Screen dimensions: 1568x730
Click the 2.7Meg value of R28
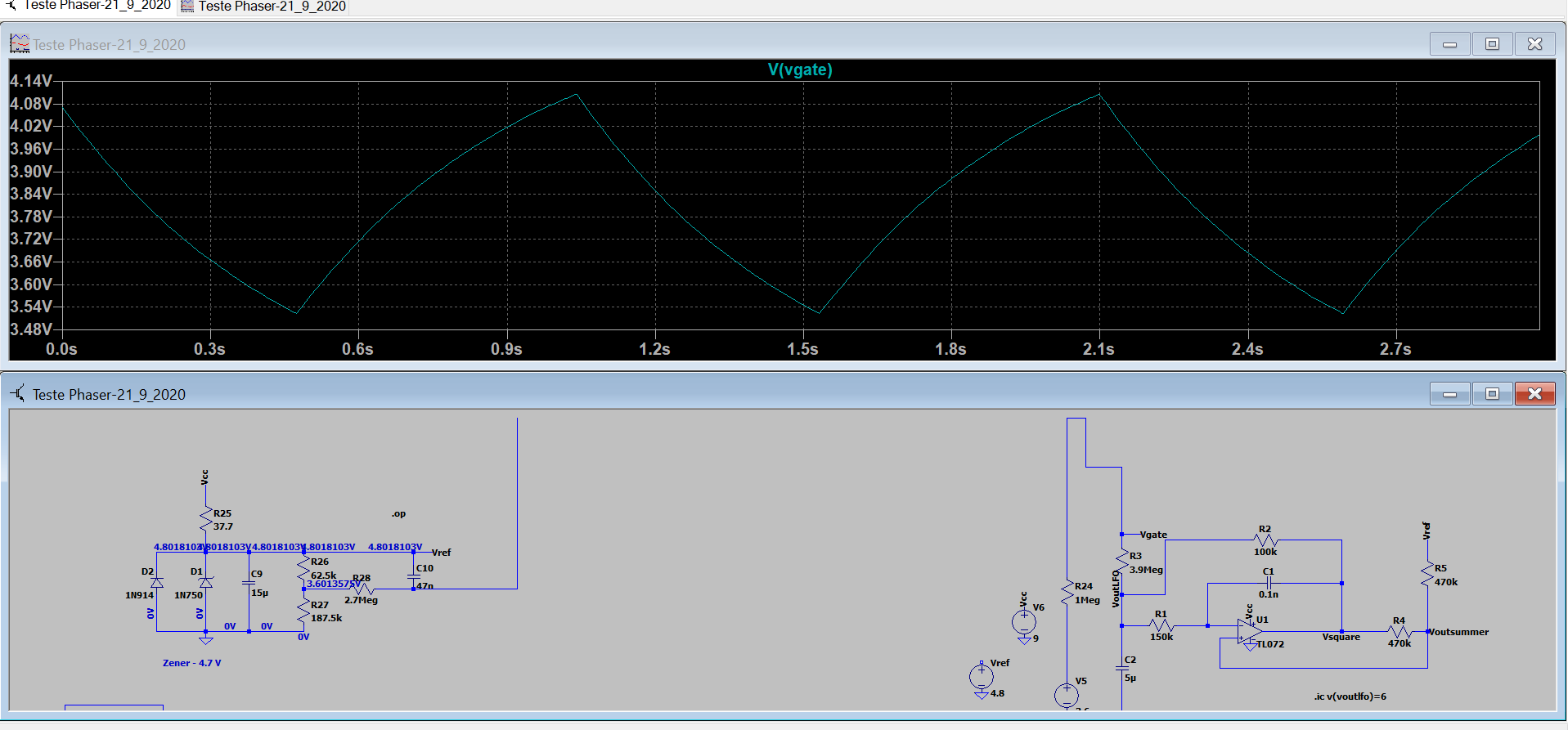(361, 600)
